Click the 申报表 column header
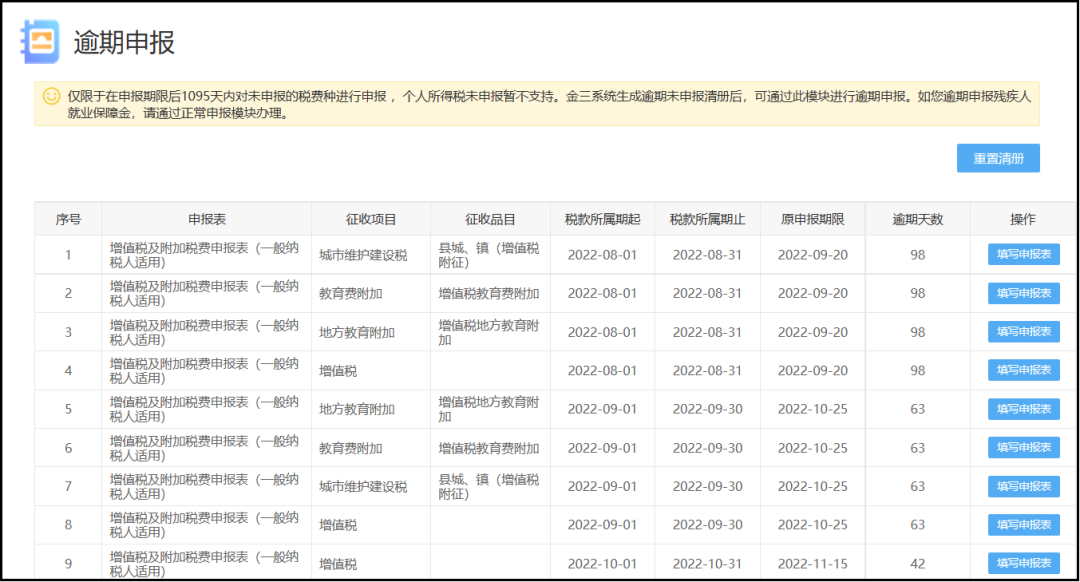This screenshot has height=582, width=1080. pos(207,219)
